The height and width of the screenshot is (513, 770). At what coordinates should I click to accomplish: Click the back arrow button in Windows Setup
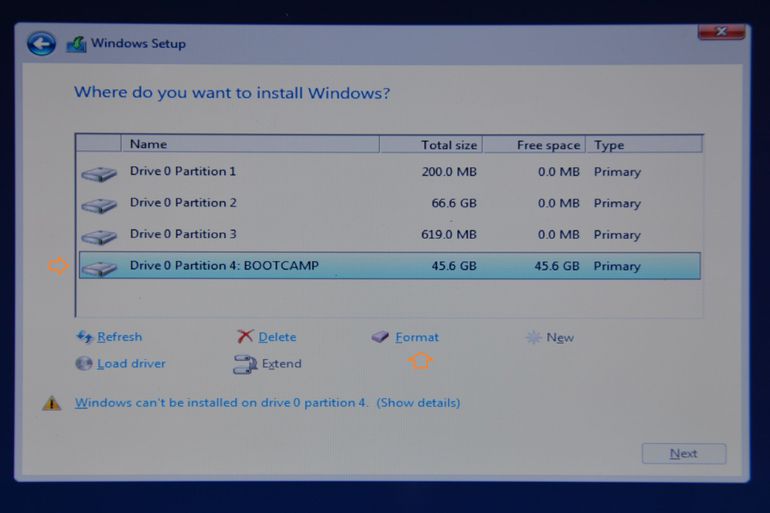pyautogui.click(x=41, y=44)
